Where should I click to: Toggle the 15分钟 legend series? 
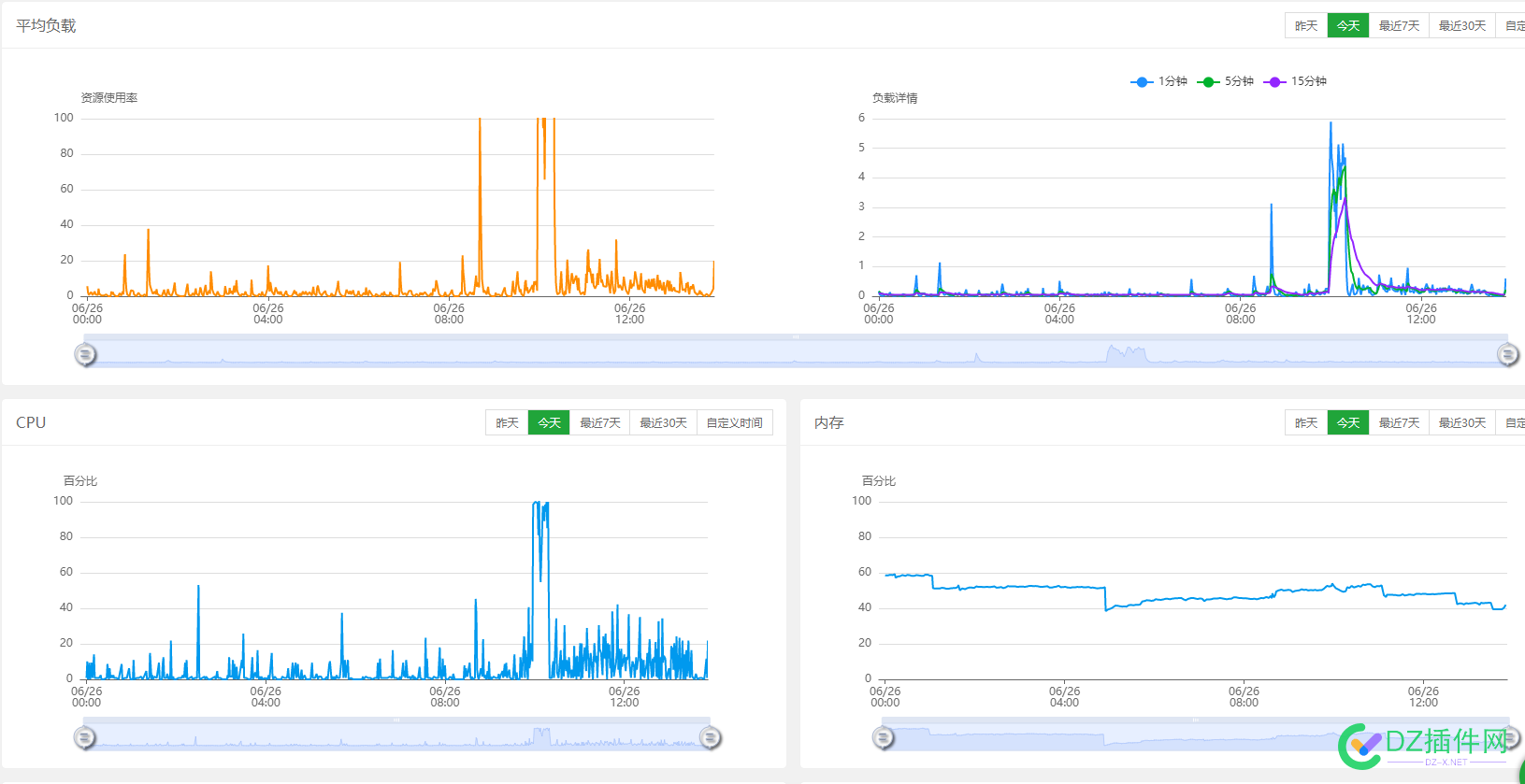click(1295, 82)
